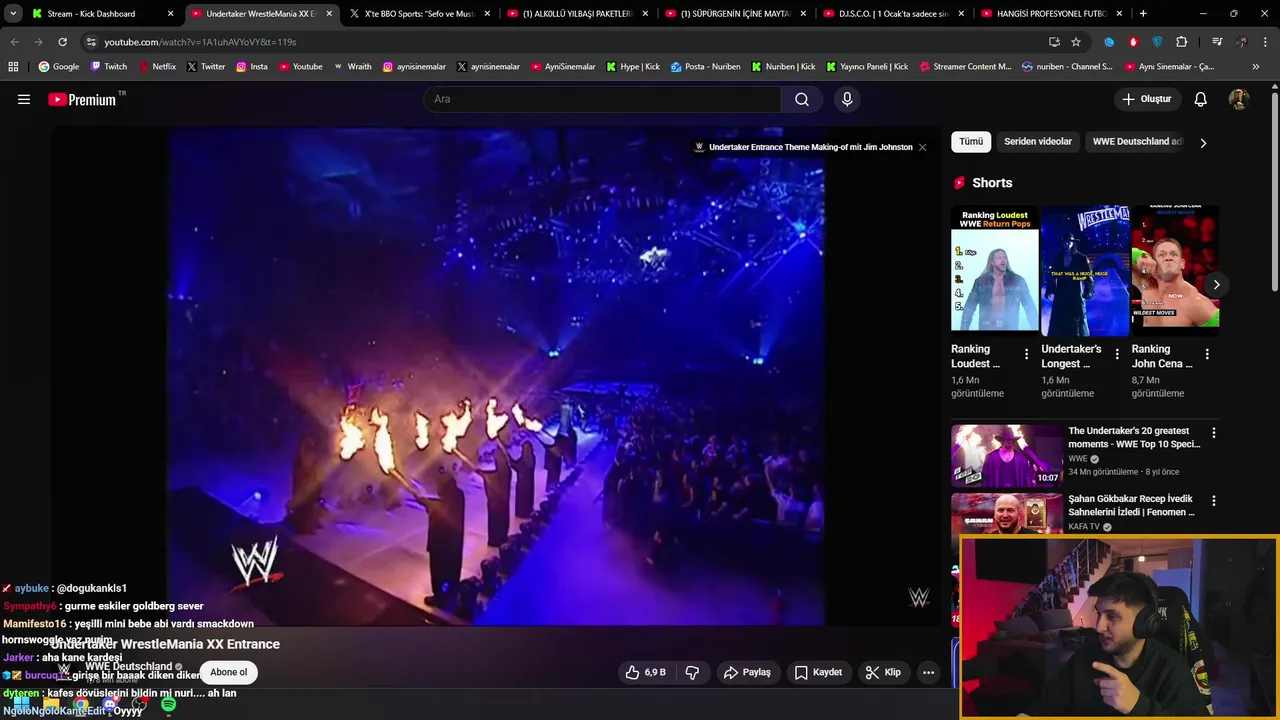The height and width of the screenshot is (720, 1280).
Task: Open options for Şahan Gökbakar video
Action: 1214,501
